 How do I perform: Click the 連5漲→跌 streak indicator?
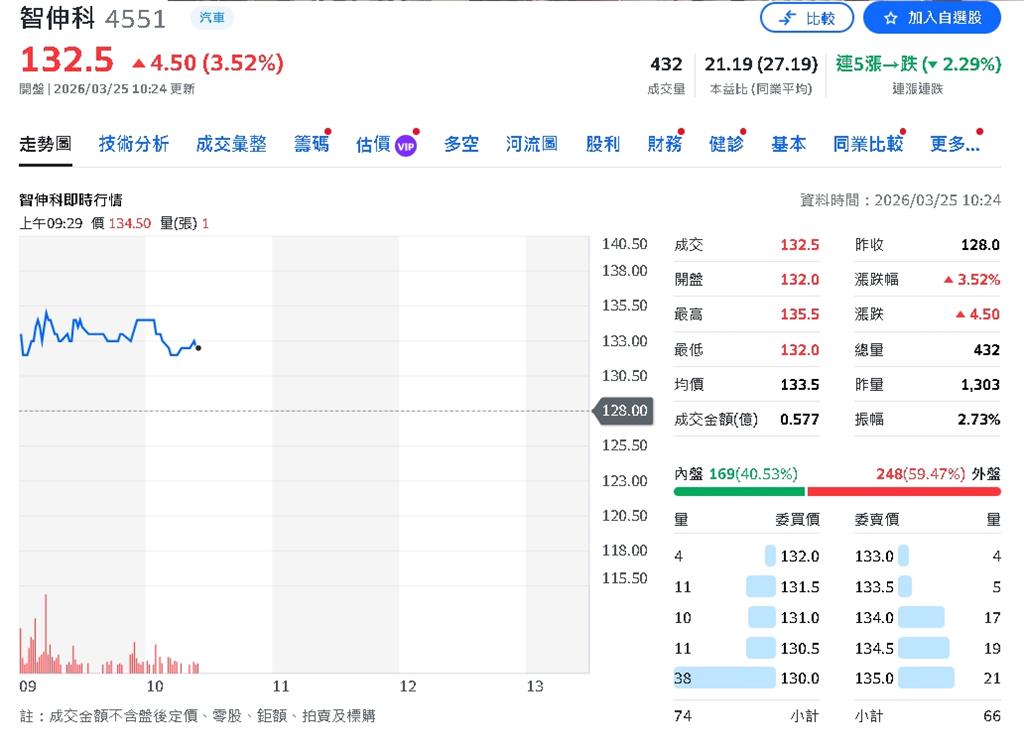[921, 64]
